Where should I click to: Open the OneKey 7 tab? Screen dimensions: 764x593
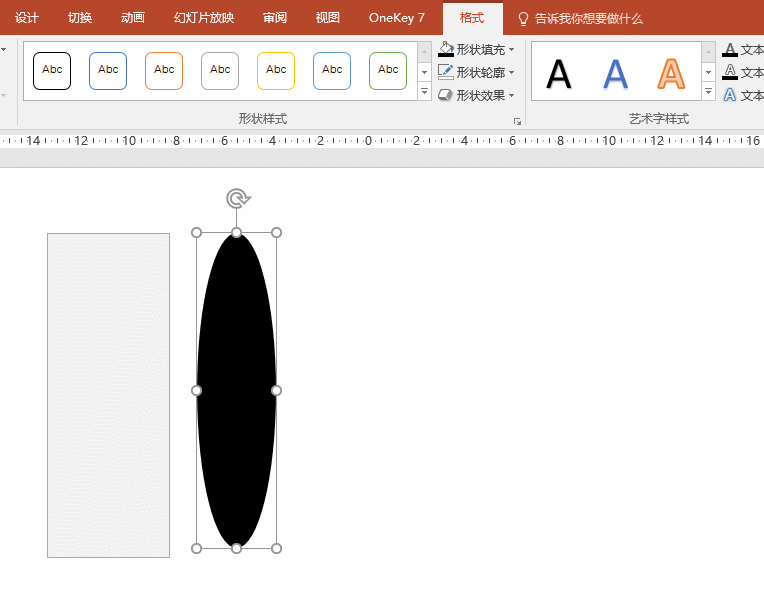click(396, 18)
